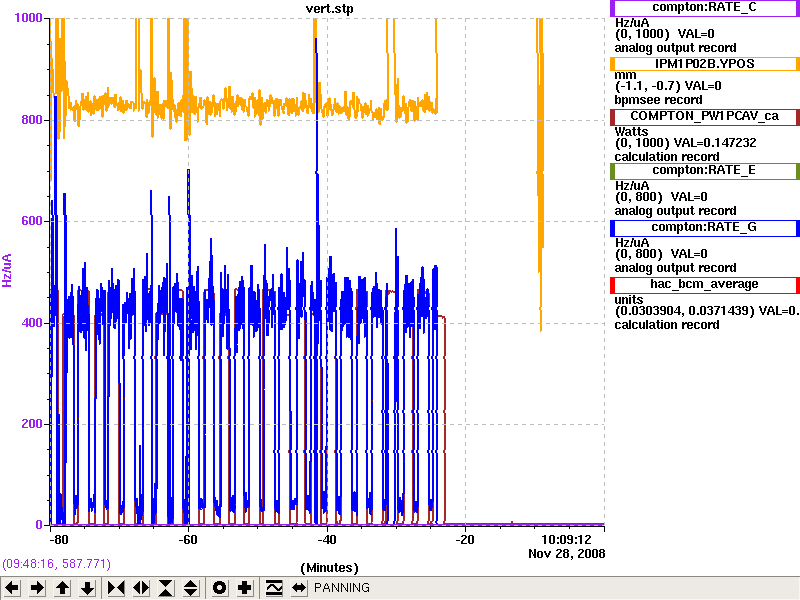Click the Nov 28, 2008 date label
The height and width of the screenshot is (600, 800).
pyautogui.click(x=566, y=554)
